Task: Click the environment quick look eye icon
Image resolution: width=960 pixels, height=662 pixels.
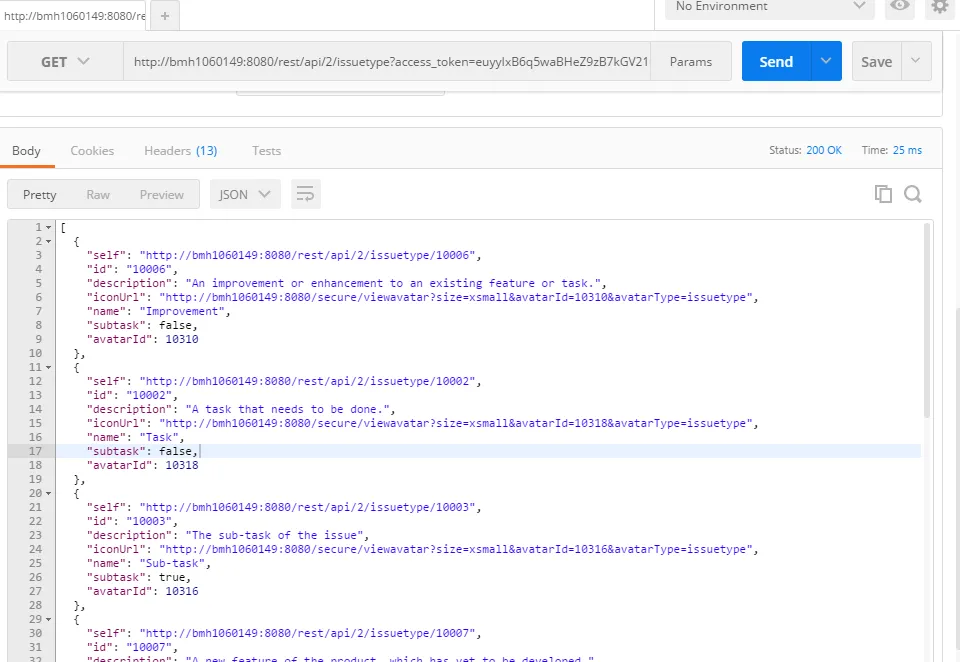Action: 899,6
